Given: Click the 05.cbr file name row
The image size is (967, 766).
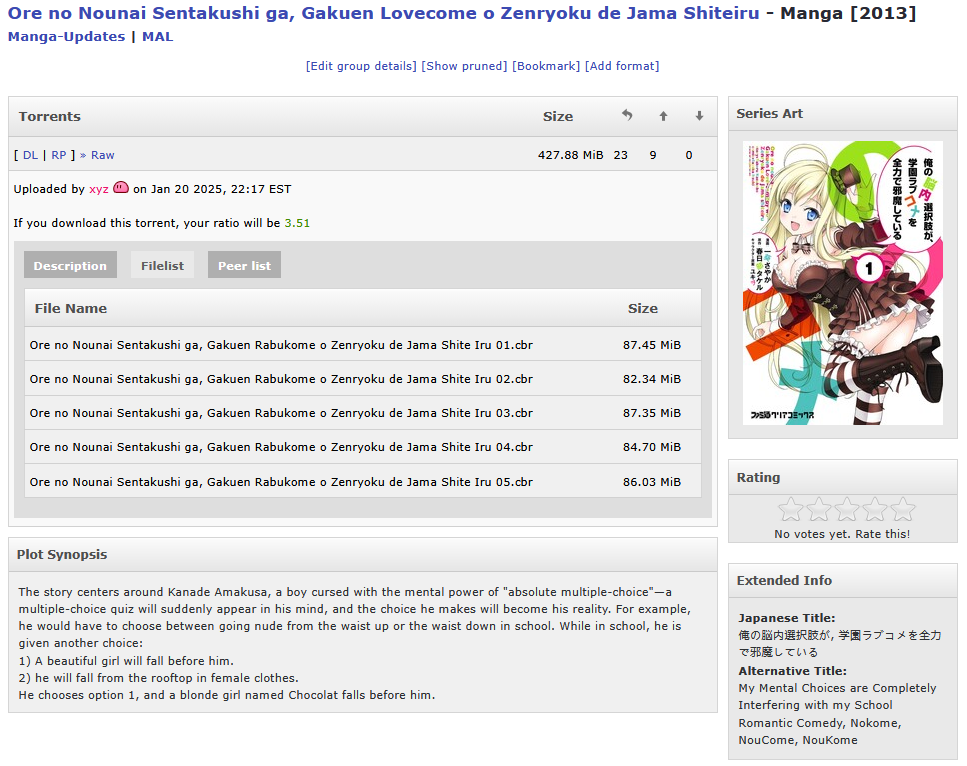Looking at the screenshot, I should click(363, 482).
